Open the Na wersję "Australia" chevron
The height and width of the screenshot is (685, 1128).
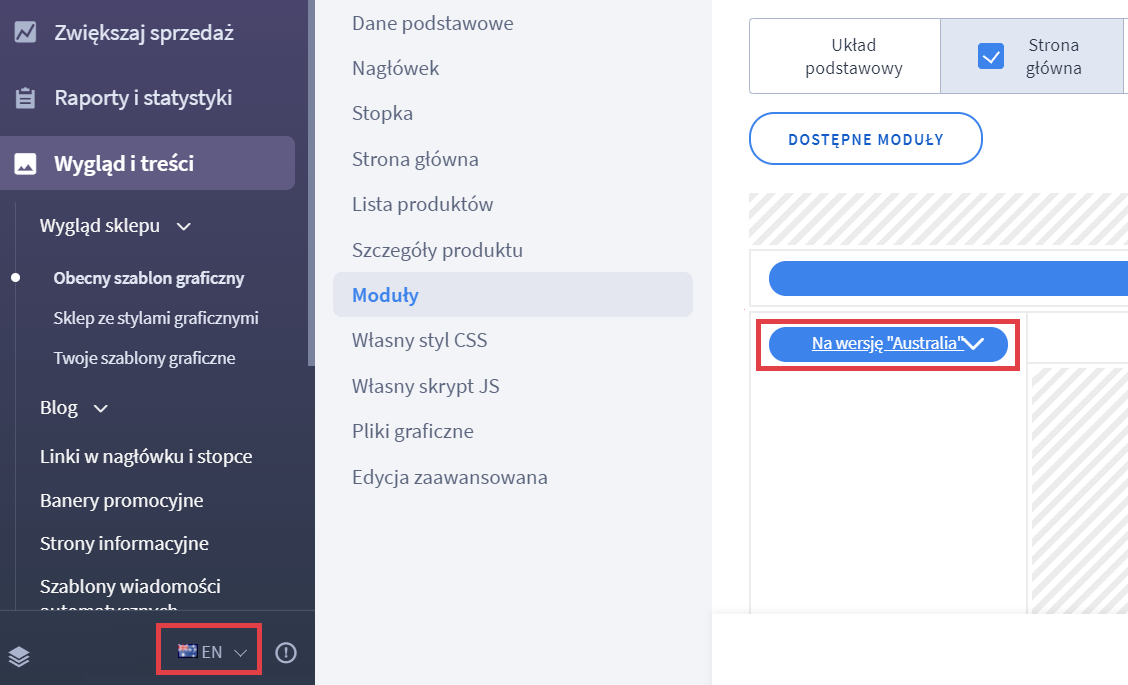(974, 344)
